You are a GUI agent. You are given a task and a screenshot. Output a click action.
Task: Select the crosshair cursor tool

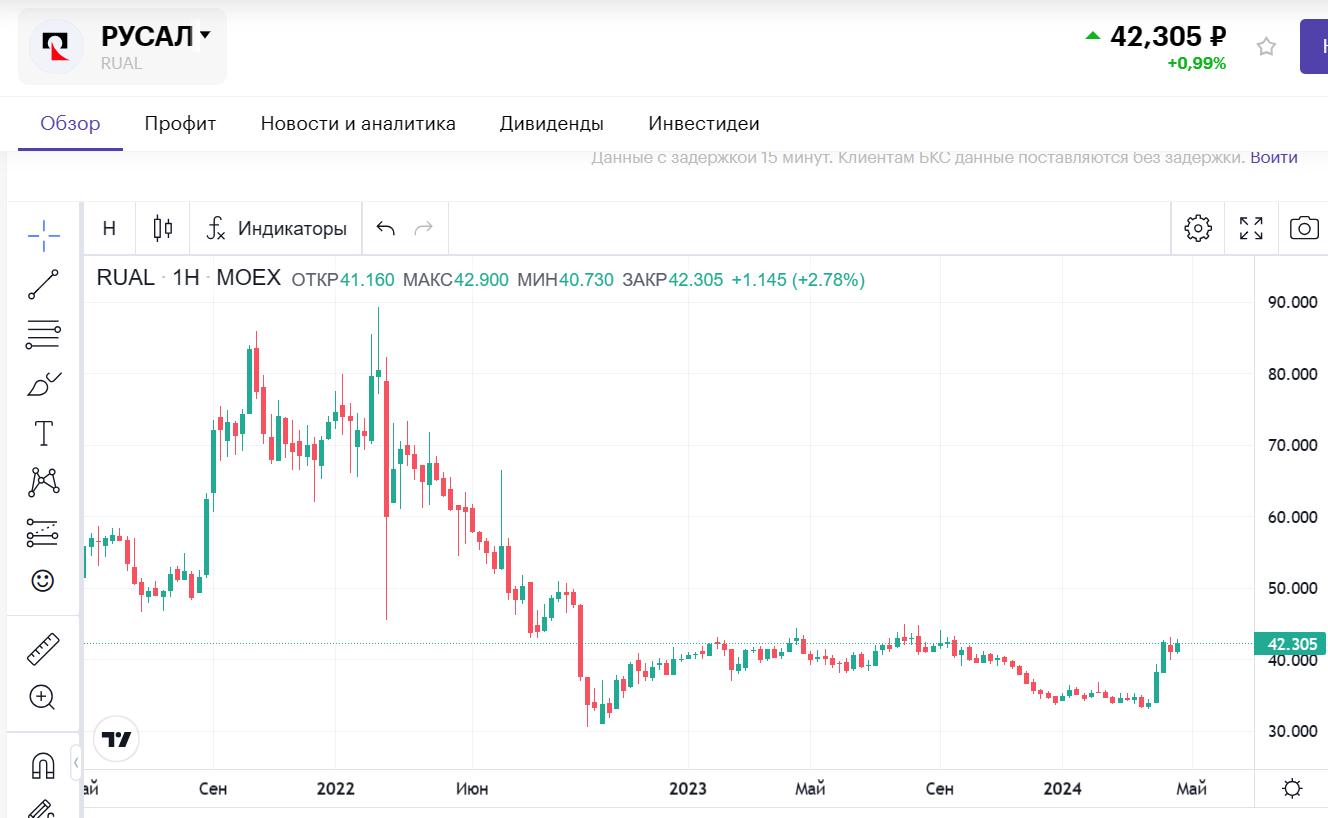coord(43,237)
